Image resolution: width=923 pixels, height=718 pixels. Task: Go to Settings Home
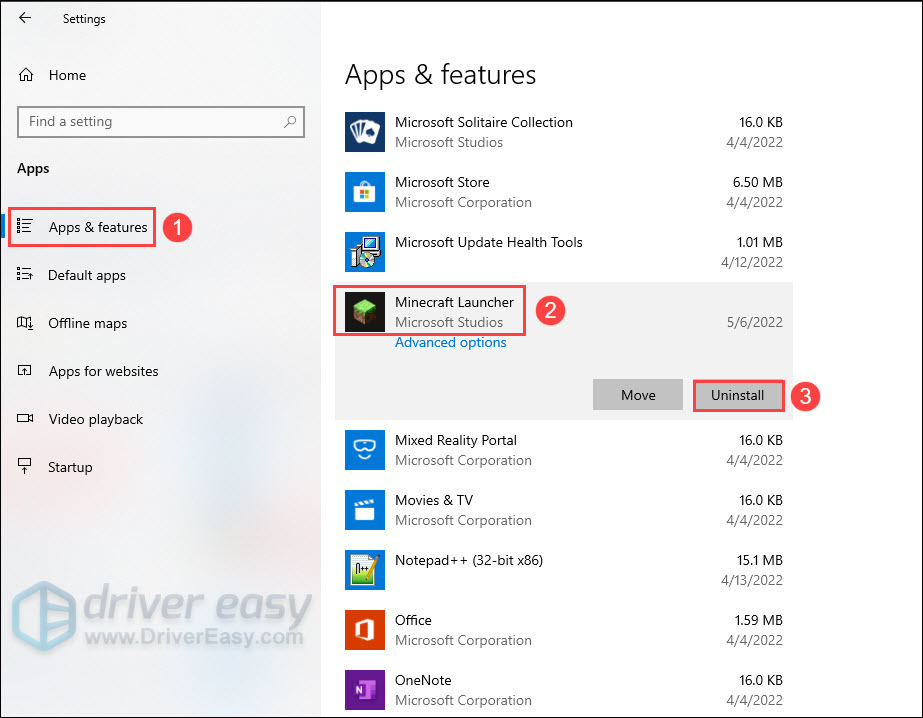[x=67, y=75]
